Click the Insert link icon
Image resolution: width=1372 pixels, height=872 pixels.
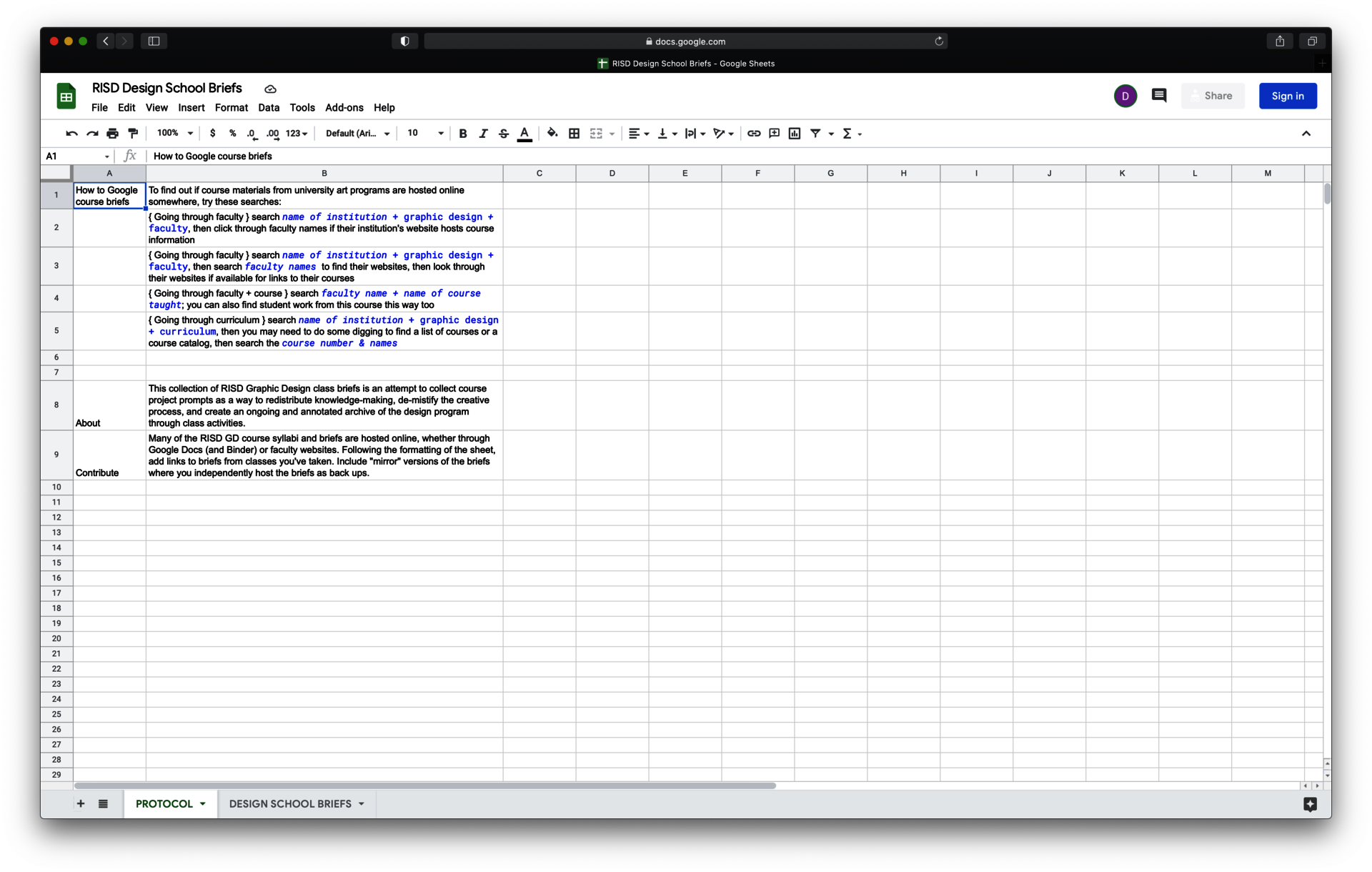[x=754, y=134]
